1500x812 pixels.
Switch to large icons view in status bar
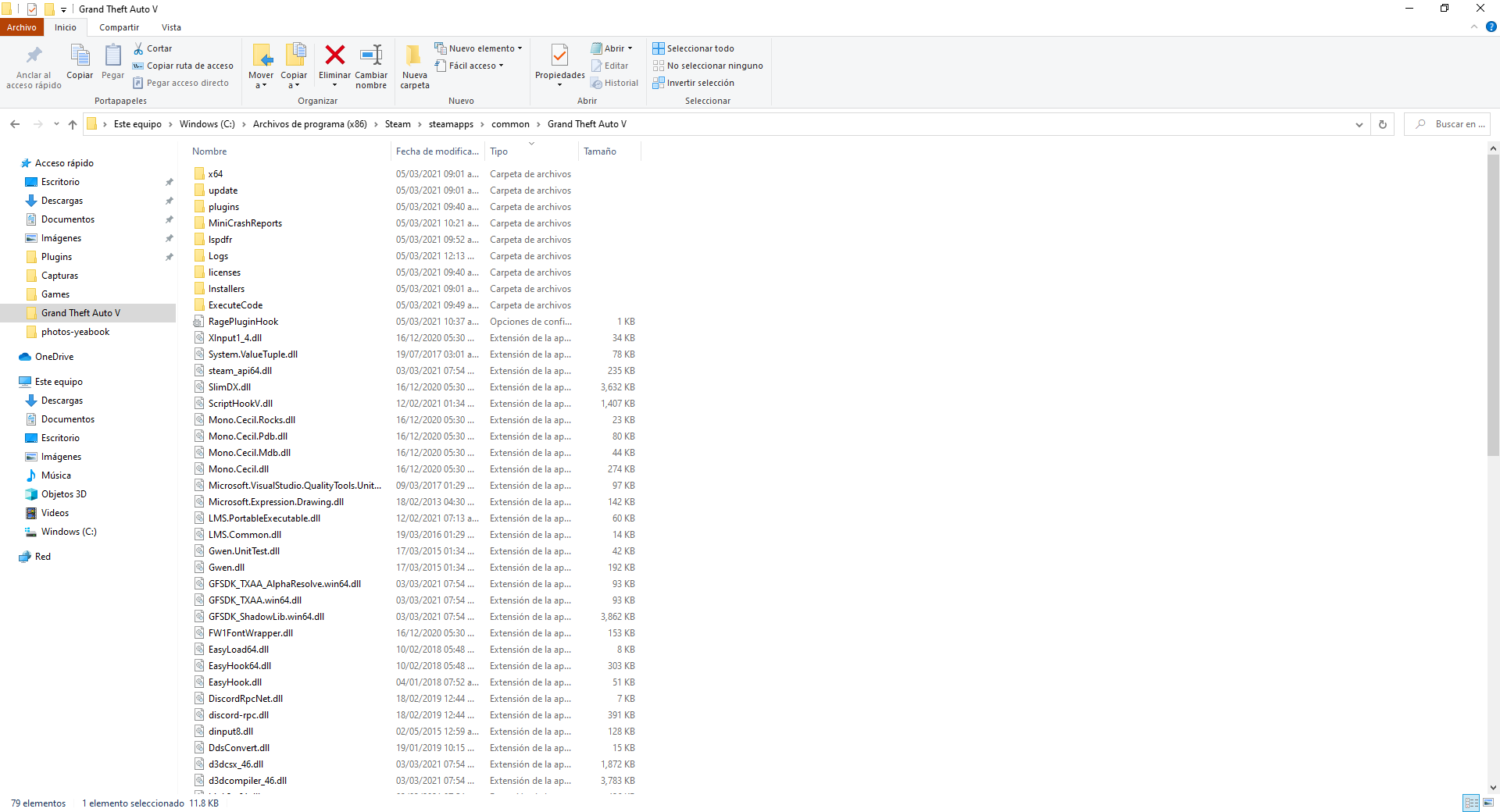(1488, 803)
